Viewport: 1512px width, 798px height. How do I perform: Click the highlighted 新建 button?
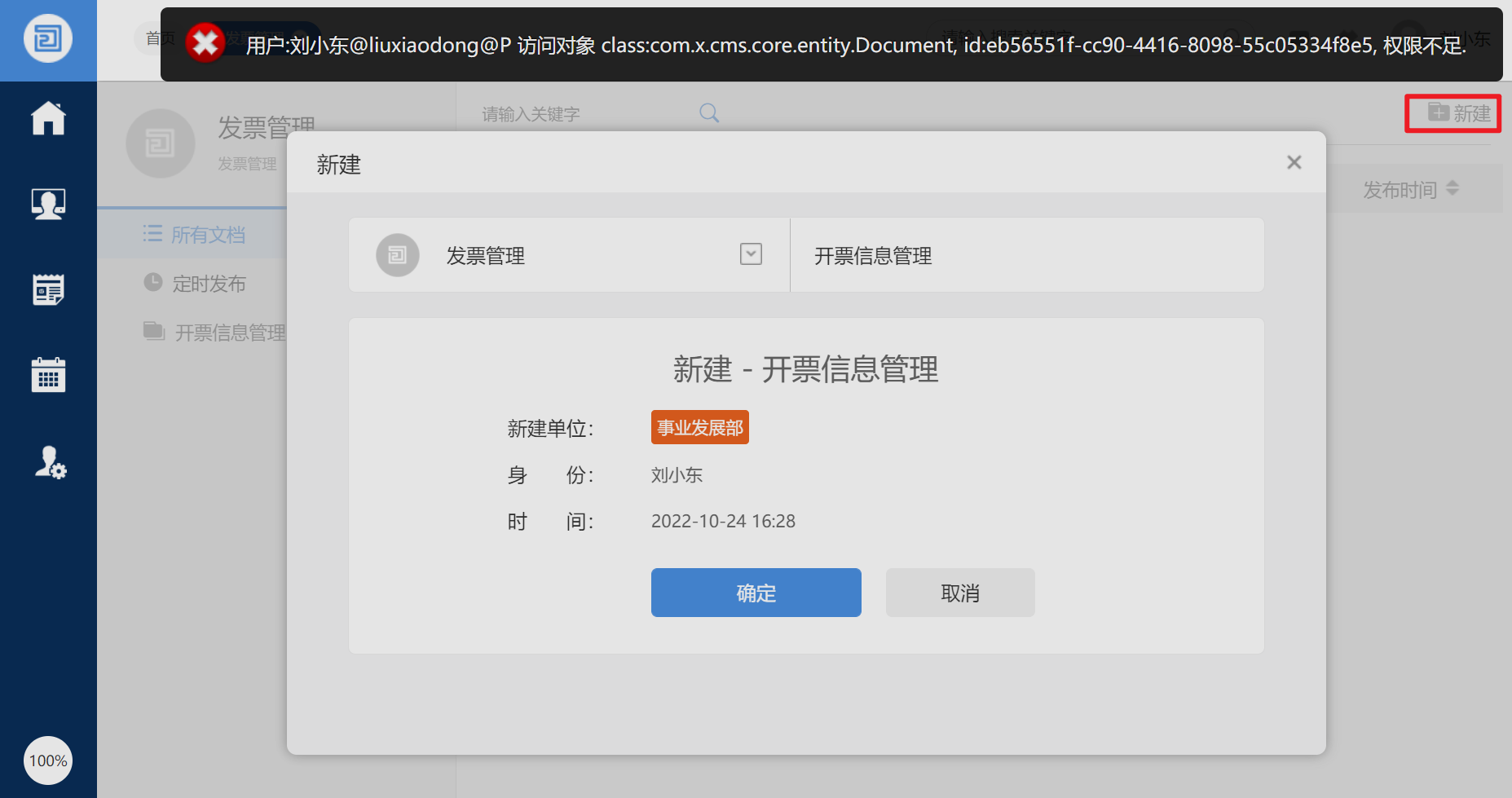1452,113
